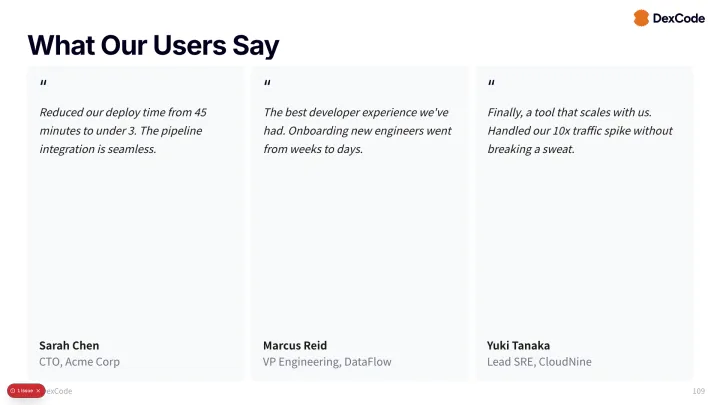This screenshot has width=720, height=405.
Task: Select the Yuki Tanaka author name
Action: click(x=518, y=345)
